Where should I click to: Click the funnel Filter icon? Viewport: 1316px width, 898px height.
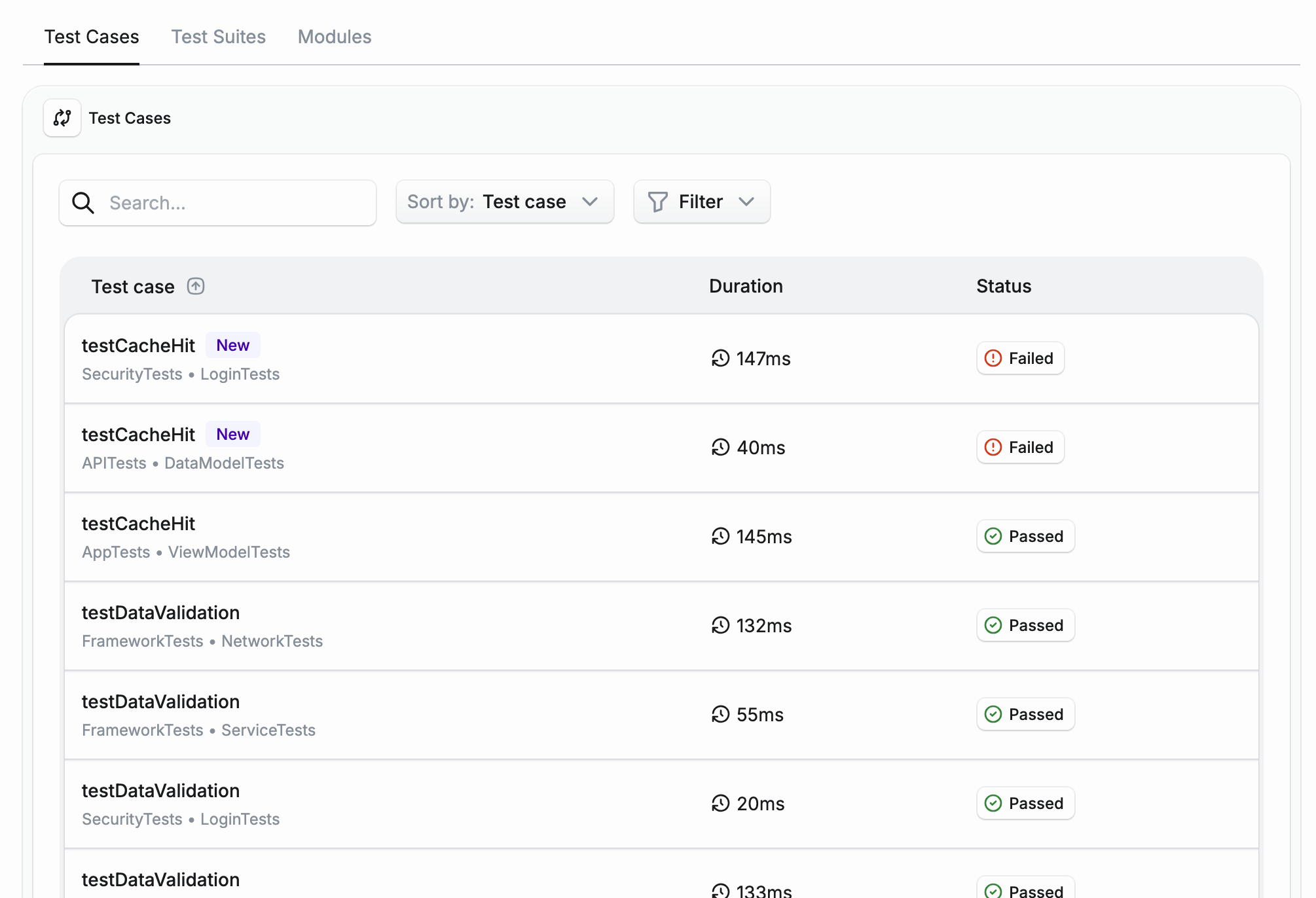point(657,202)
